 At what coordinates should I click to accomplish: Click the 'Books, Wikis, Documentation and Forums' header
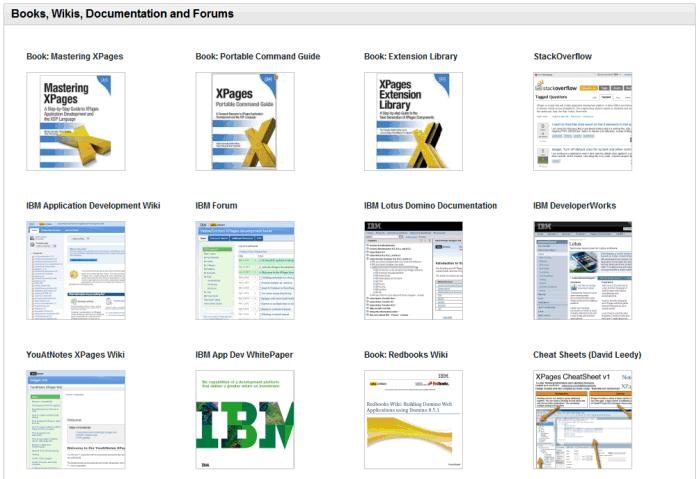(x=122, y=14)
